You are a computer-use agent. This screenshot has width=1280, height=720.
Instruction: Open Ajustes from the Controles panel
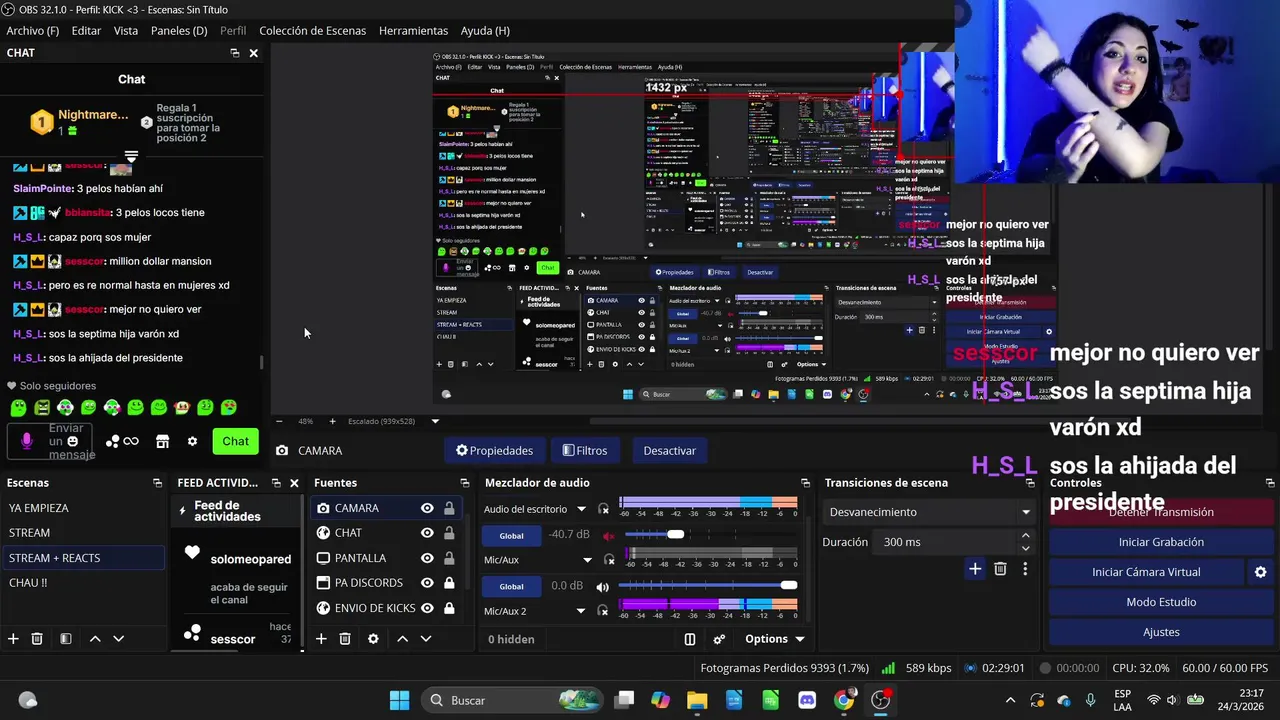click(x=1161, y=632)
